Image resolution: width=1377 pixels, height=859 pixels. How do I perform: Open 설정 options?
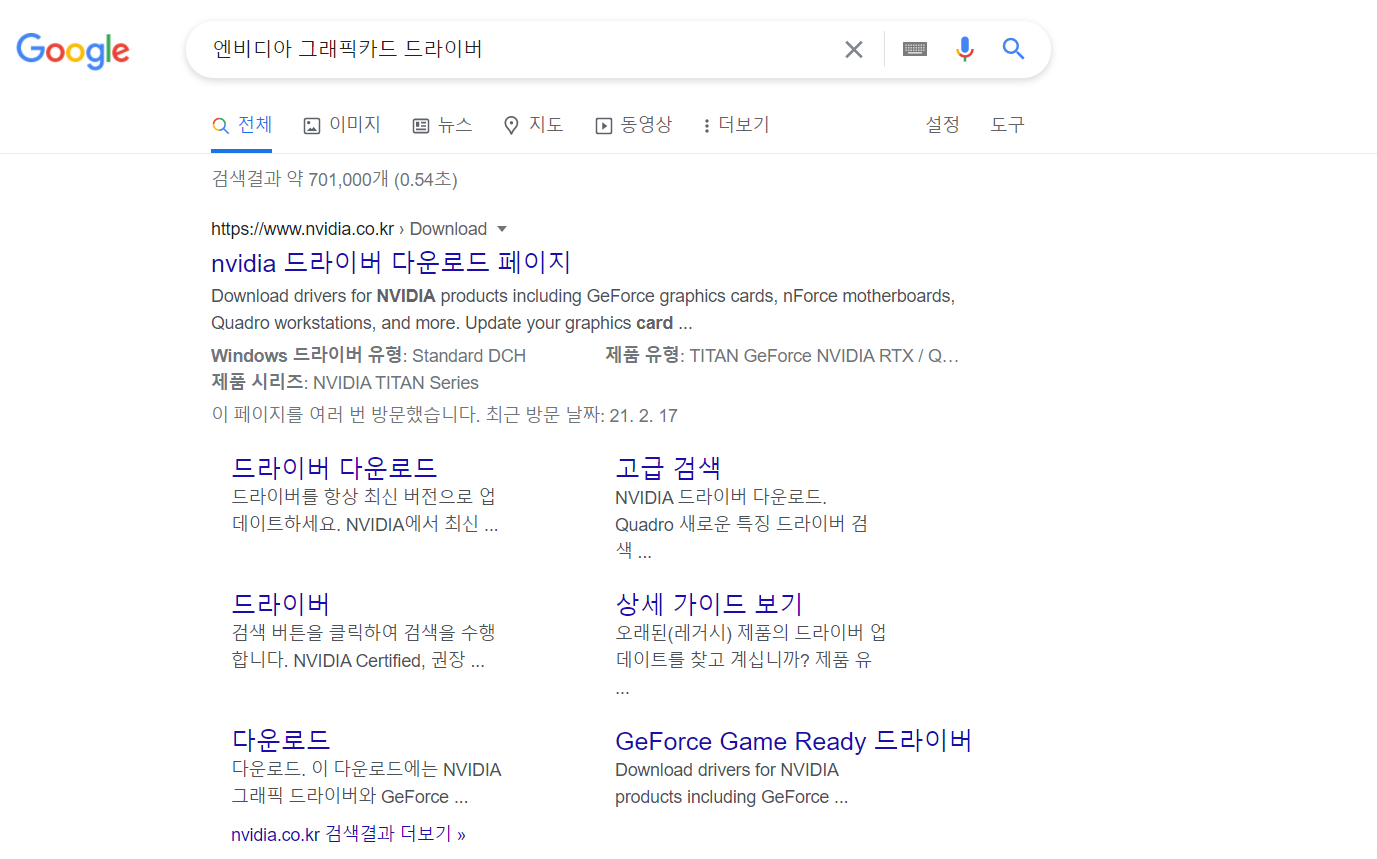(x=942, y=125)
